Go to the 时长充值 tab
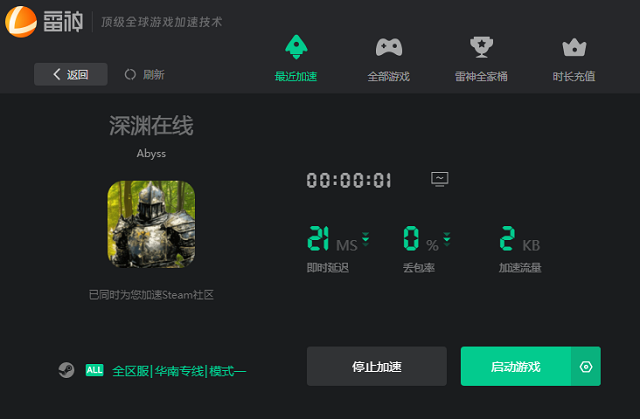Screen dimensions: 640x419 point(574,59)
